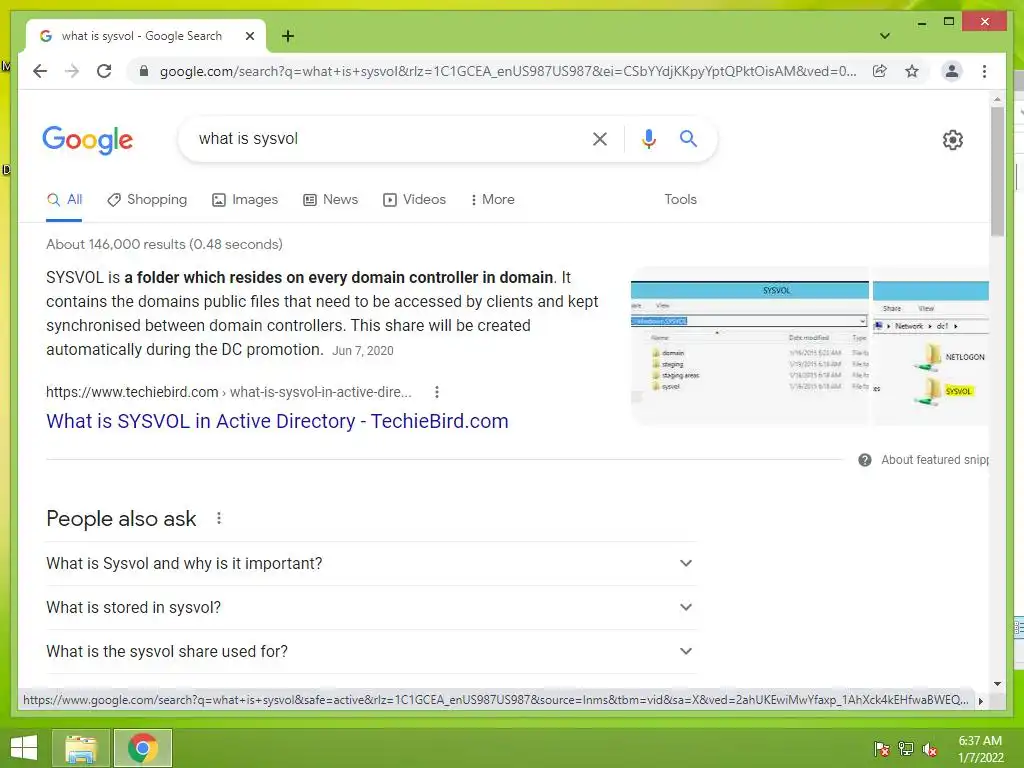Click the 'About 146,000 results' text
The width and height of the screenshot is (1024, 768).
pos(164,244)
